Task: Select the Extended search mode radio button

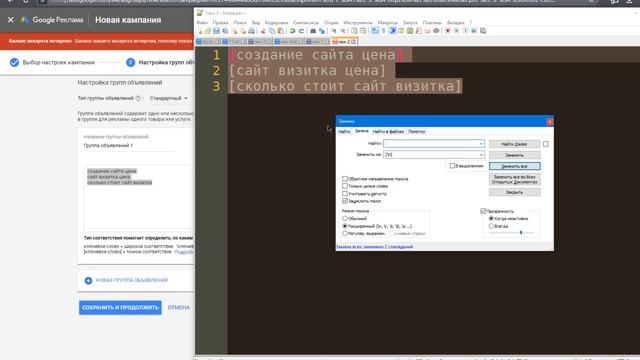Action: pyautogui.click(x=345, y=226)
